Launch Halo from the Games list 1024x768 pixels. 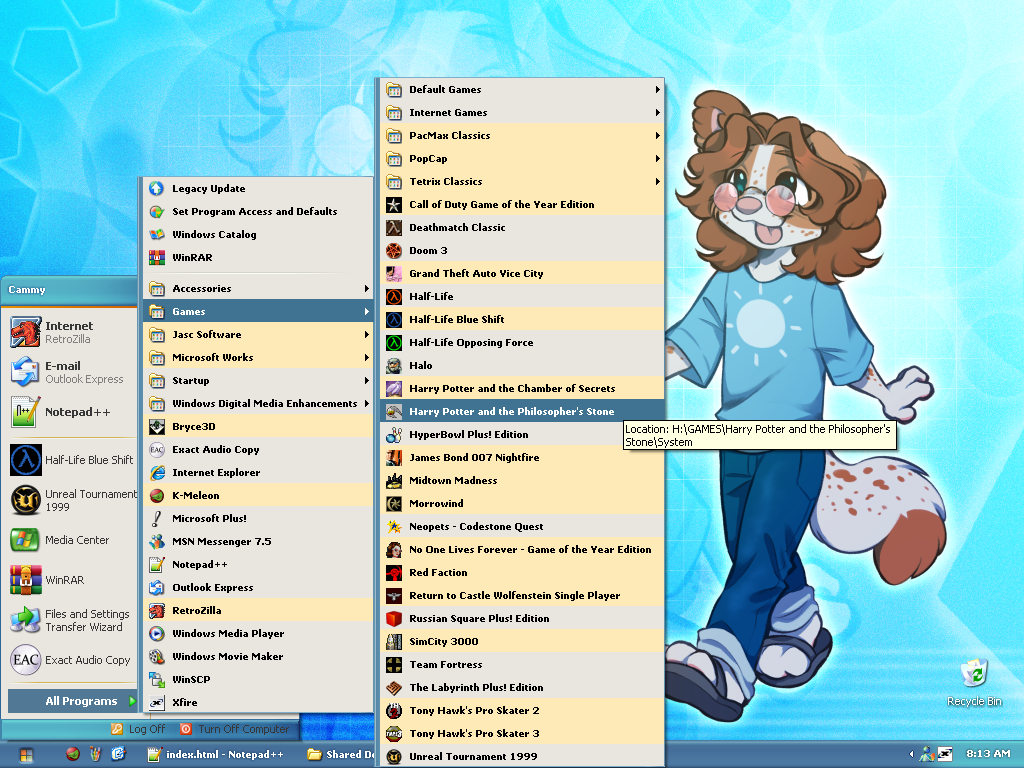(420, 365)
